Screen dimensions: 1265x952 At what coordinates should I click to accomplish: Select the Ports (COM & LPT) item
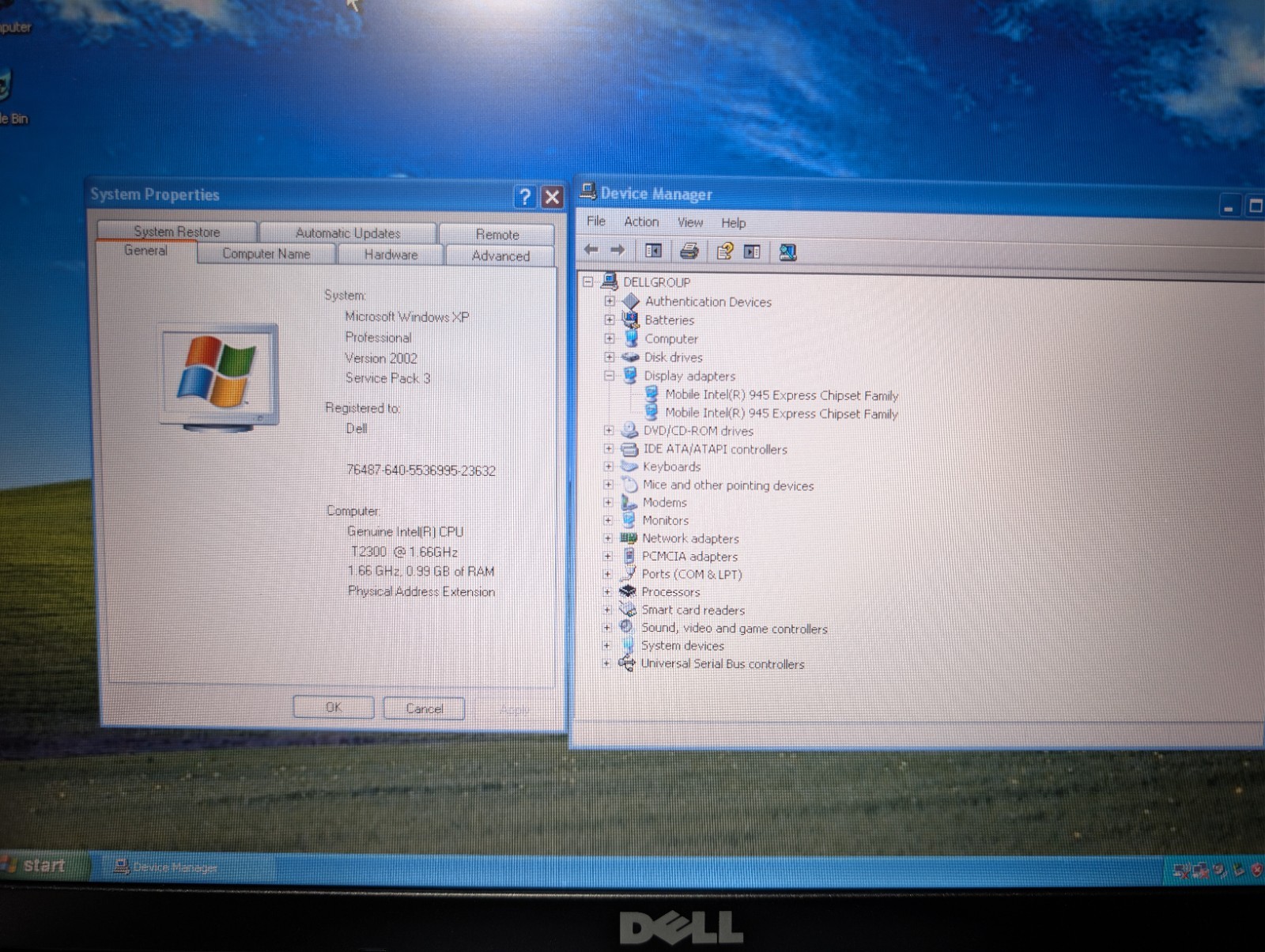point(692,574)
